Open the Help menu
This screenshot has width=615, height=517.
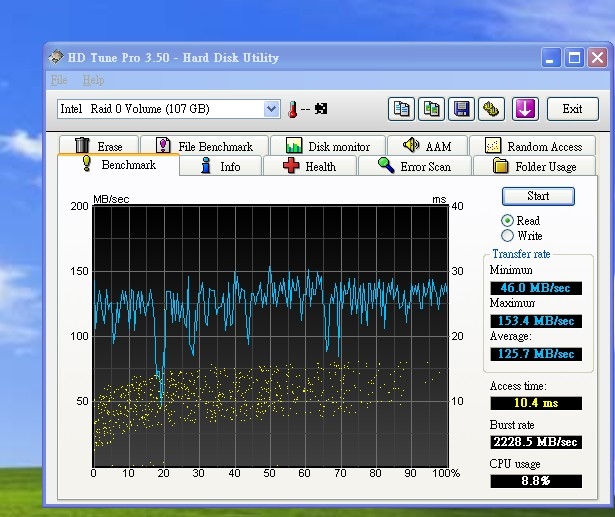coord(93,80)
